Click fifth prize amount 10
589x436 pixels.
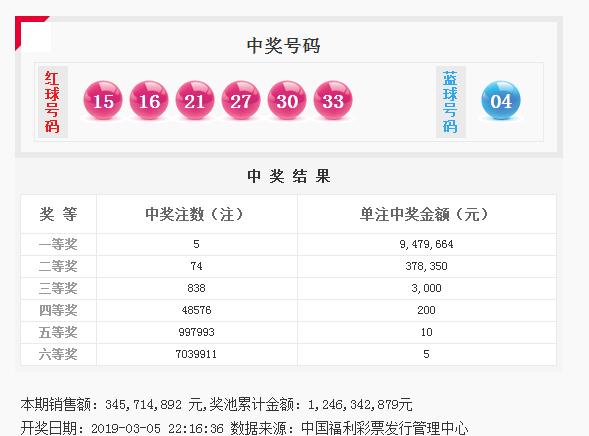click(426, 332)
